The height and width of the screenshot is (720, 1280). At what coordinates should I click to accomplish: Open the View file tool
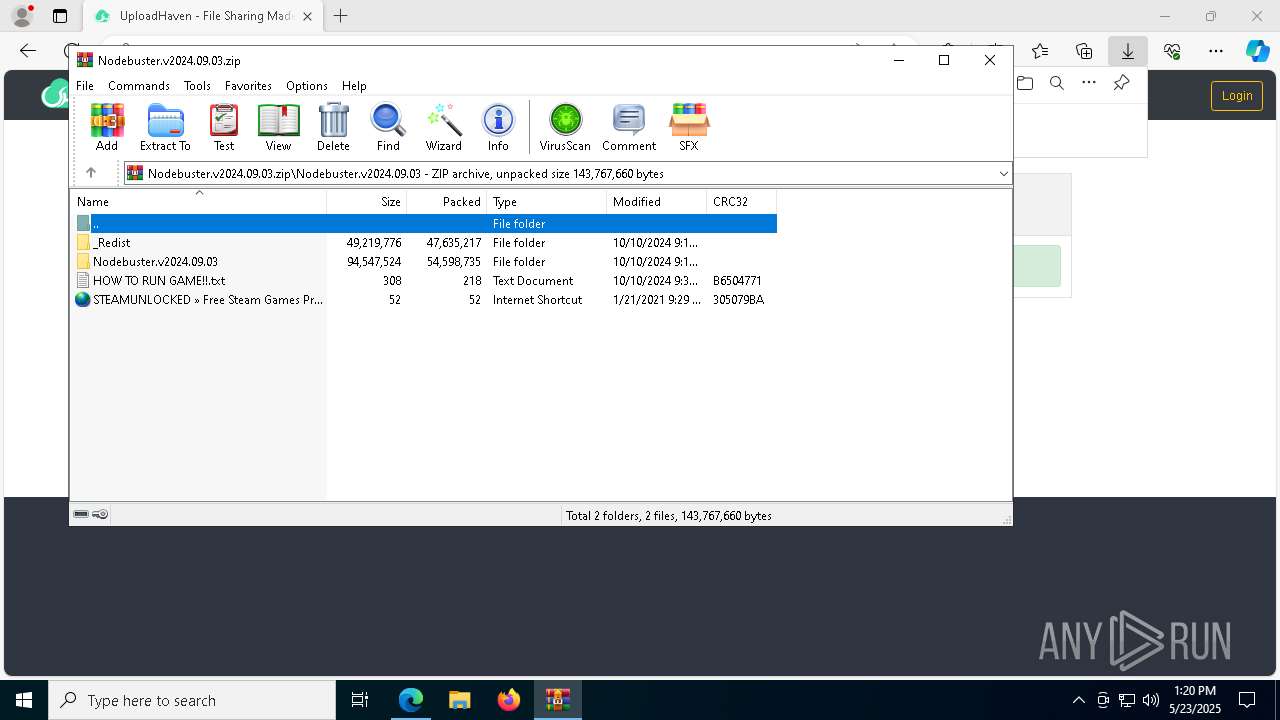[x=278, y=127]
